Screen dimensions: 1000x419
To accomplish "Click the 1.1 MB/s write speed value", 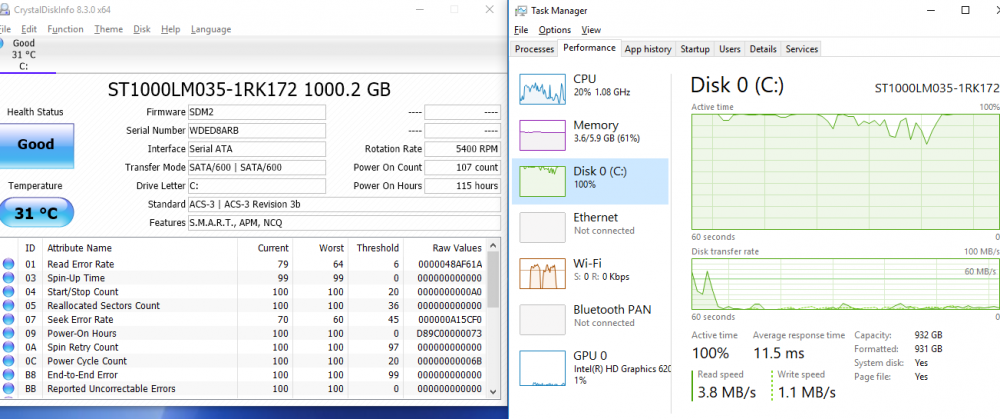I will (806, 392).
